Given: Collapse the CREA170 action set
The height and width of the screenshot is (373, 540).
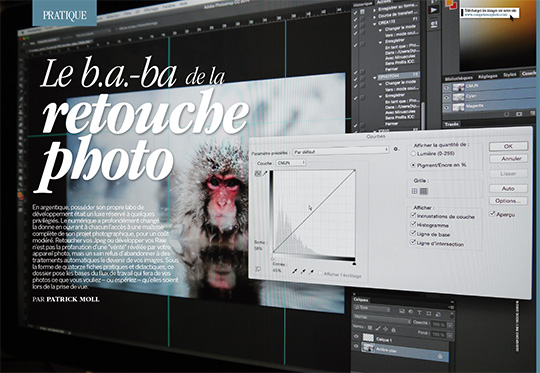Looking at the screenshot, I should point(375,24).
